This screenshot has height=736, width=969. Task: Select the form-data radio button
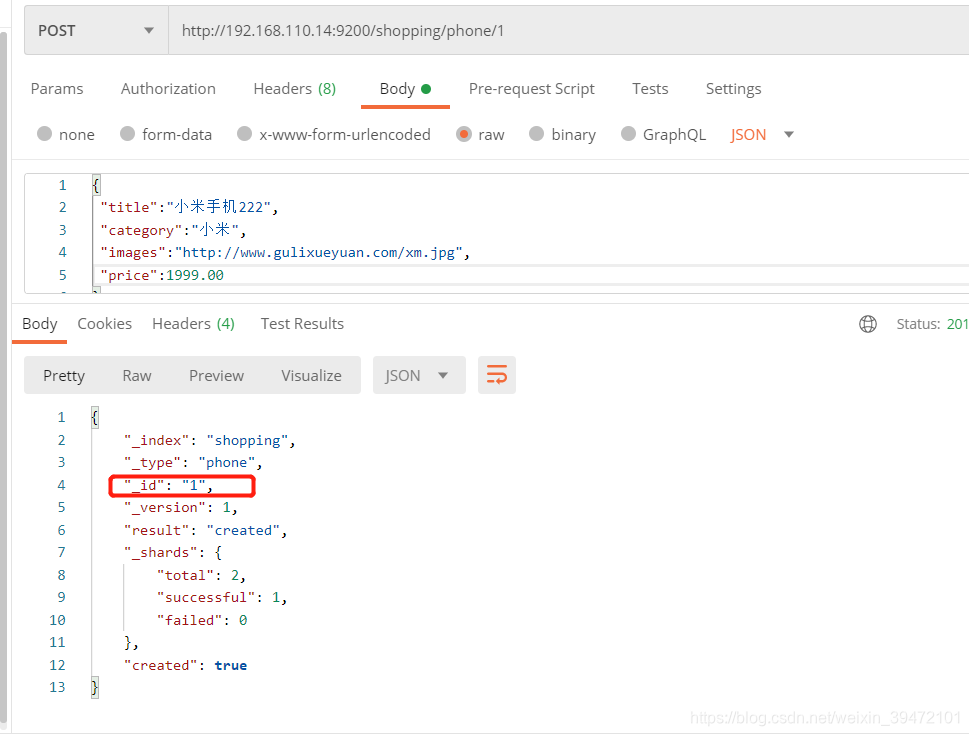click(127, 134)
